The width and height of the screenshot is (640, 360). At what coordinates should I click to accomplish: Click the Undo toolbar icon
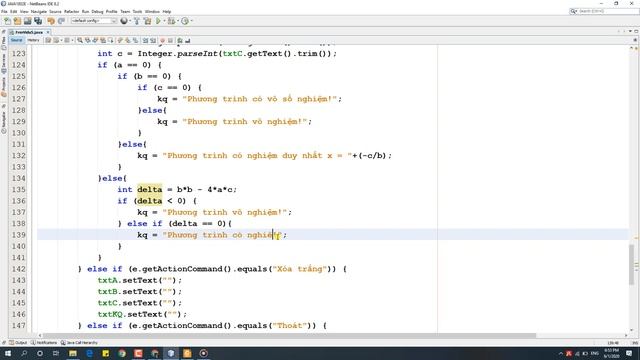[51, 21]
